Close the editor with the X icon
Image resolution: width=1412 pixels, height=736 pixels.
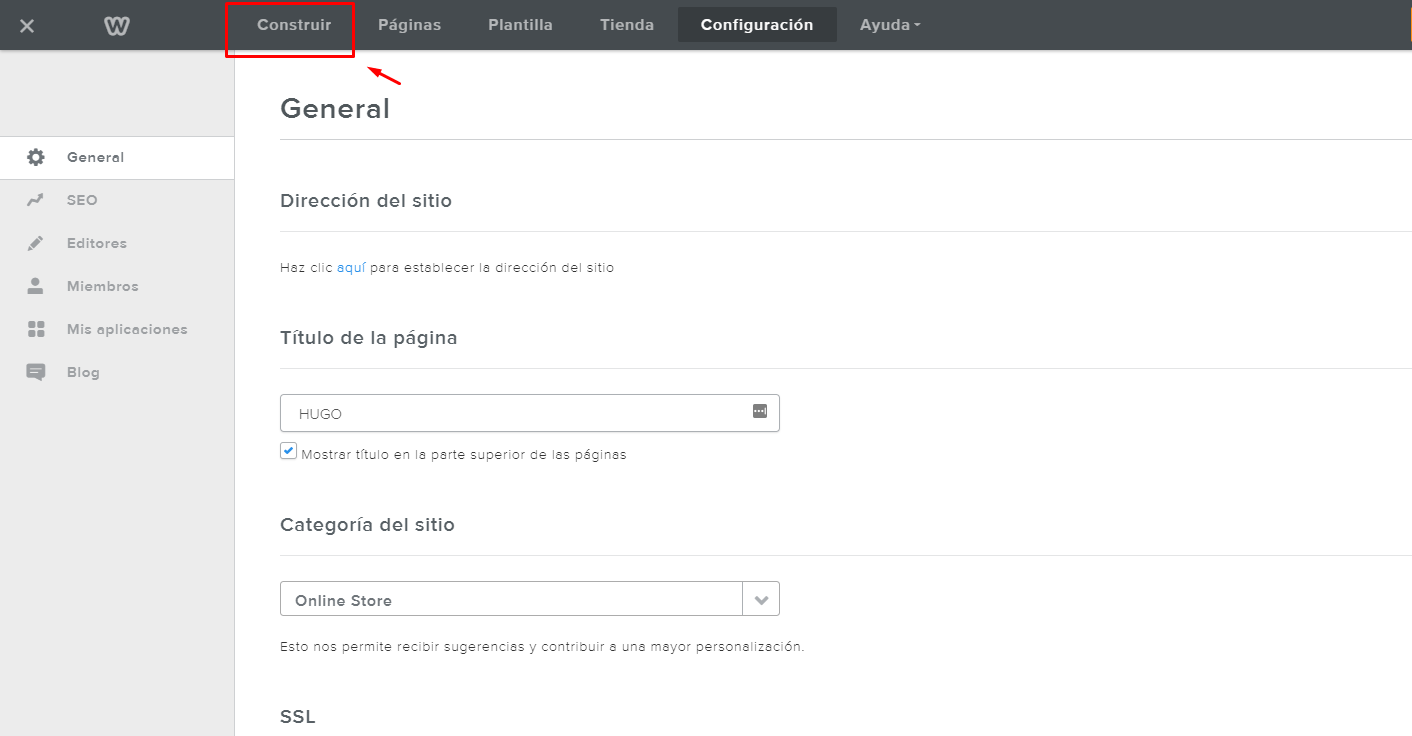27,26
